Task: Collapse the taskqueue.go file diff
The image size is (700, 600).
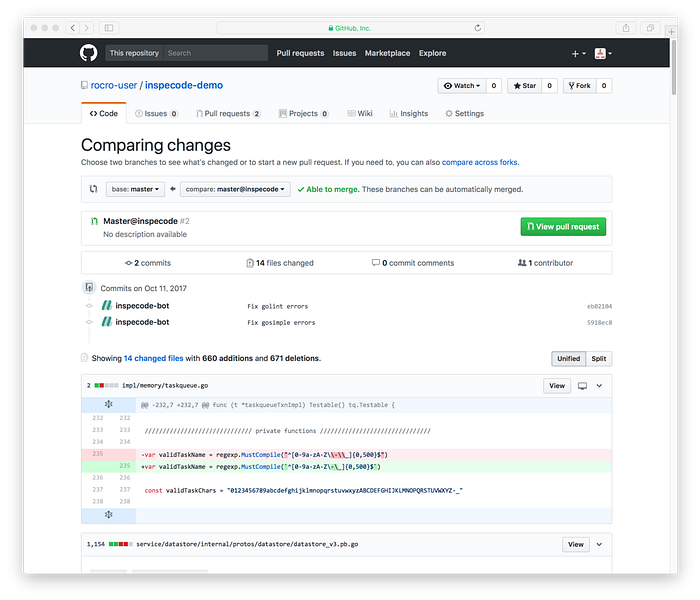Action: [x=599, y=386]
